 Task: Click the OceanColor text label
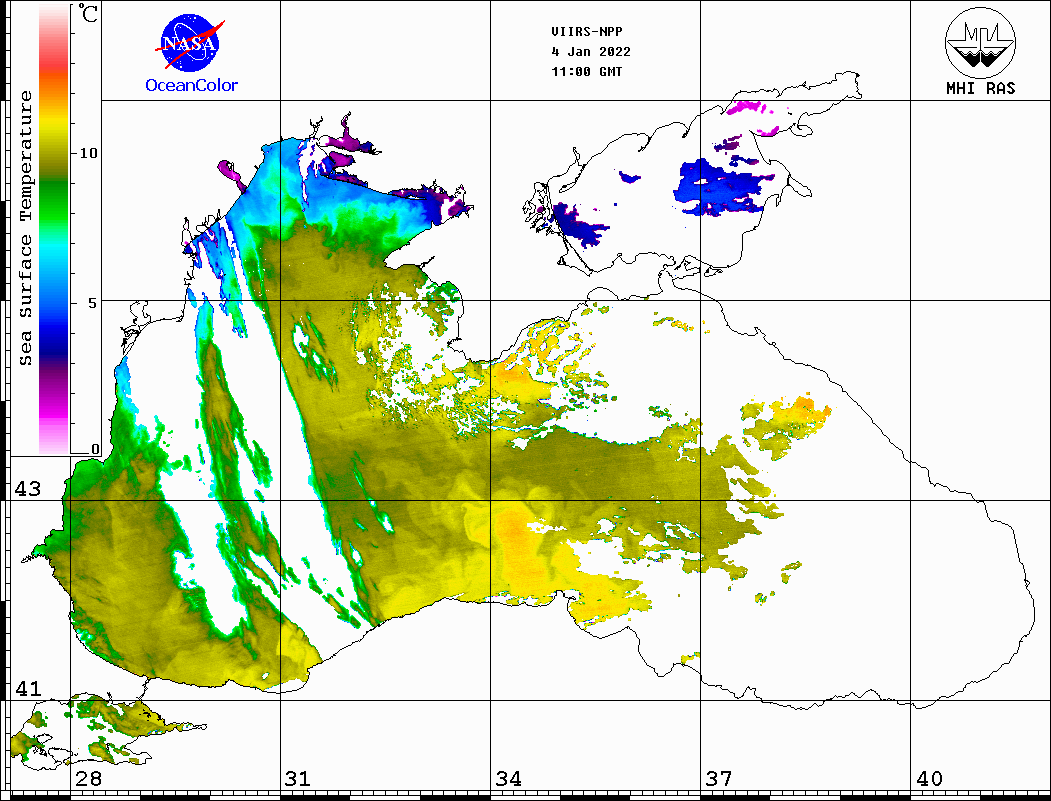click(192, 85)
